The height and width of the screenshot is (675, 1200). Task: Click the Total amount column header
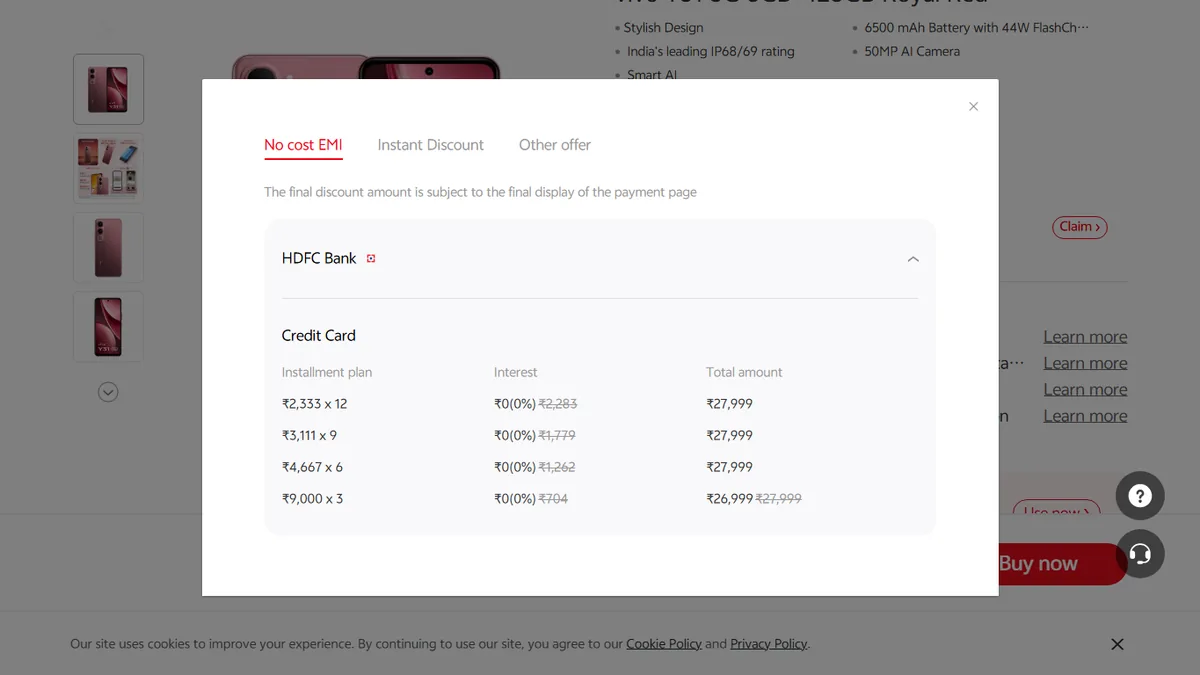point(744,372)
